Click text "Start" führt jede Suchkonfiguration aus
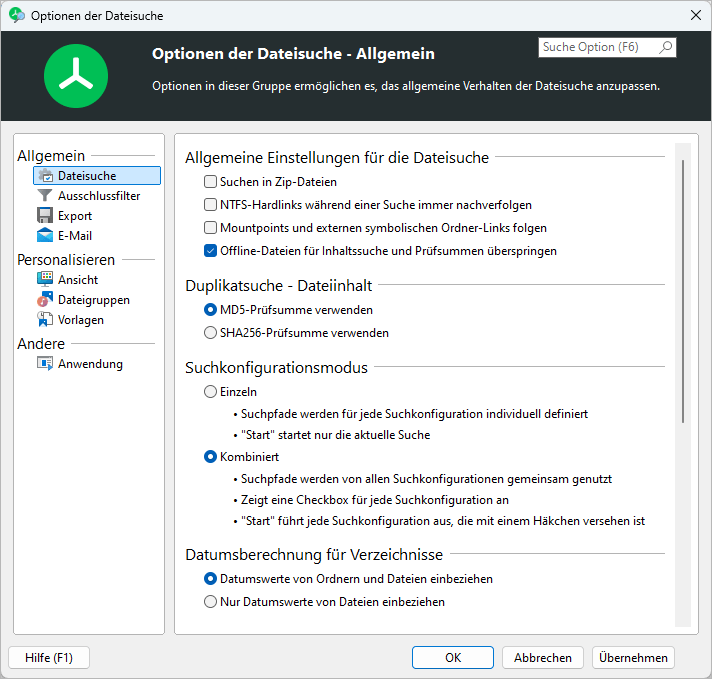The image size is (712, 679). pyautogui.click(x=443, y=520)
